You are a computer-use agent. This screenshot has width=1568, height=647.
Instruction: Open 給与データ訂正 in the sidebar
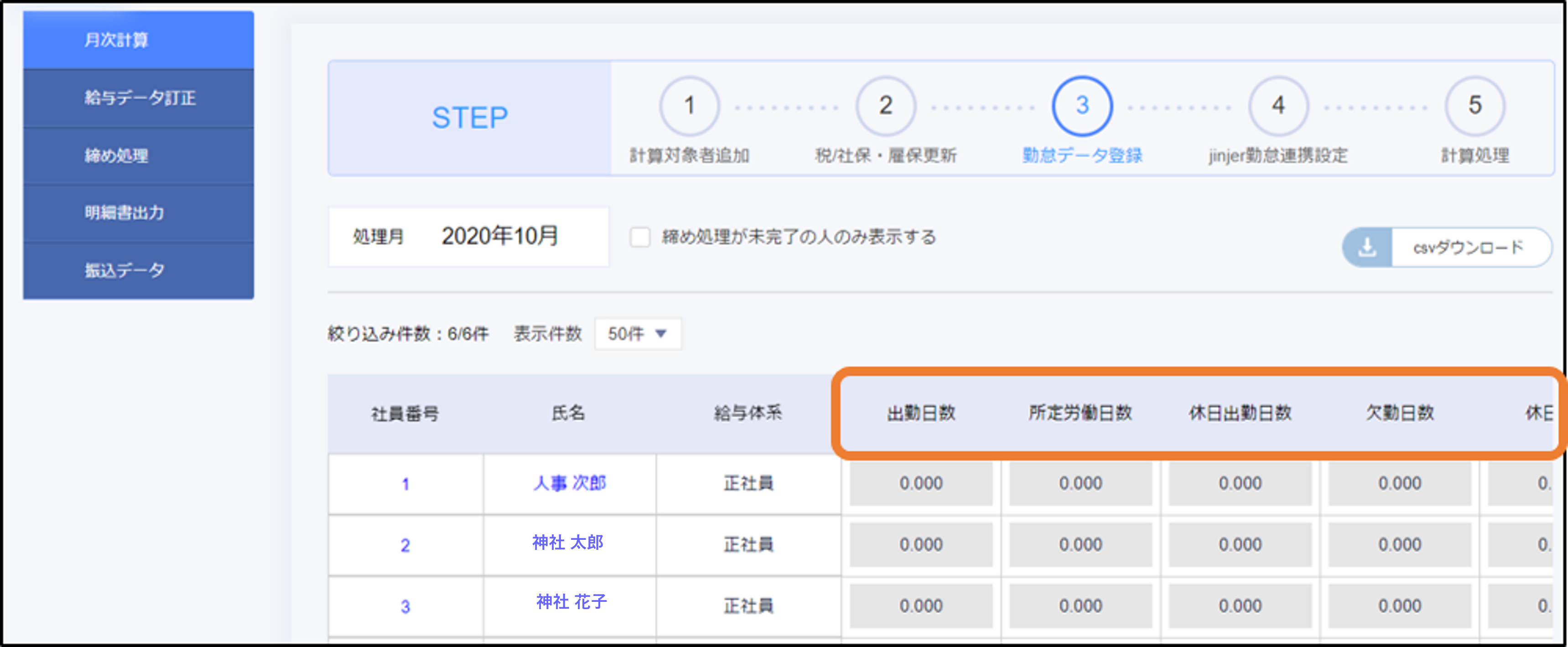(138, 98)
